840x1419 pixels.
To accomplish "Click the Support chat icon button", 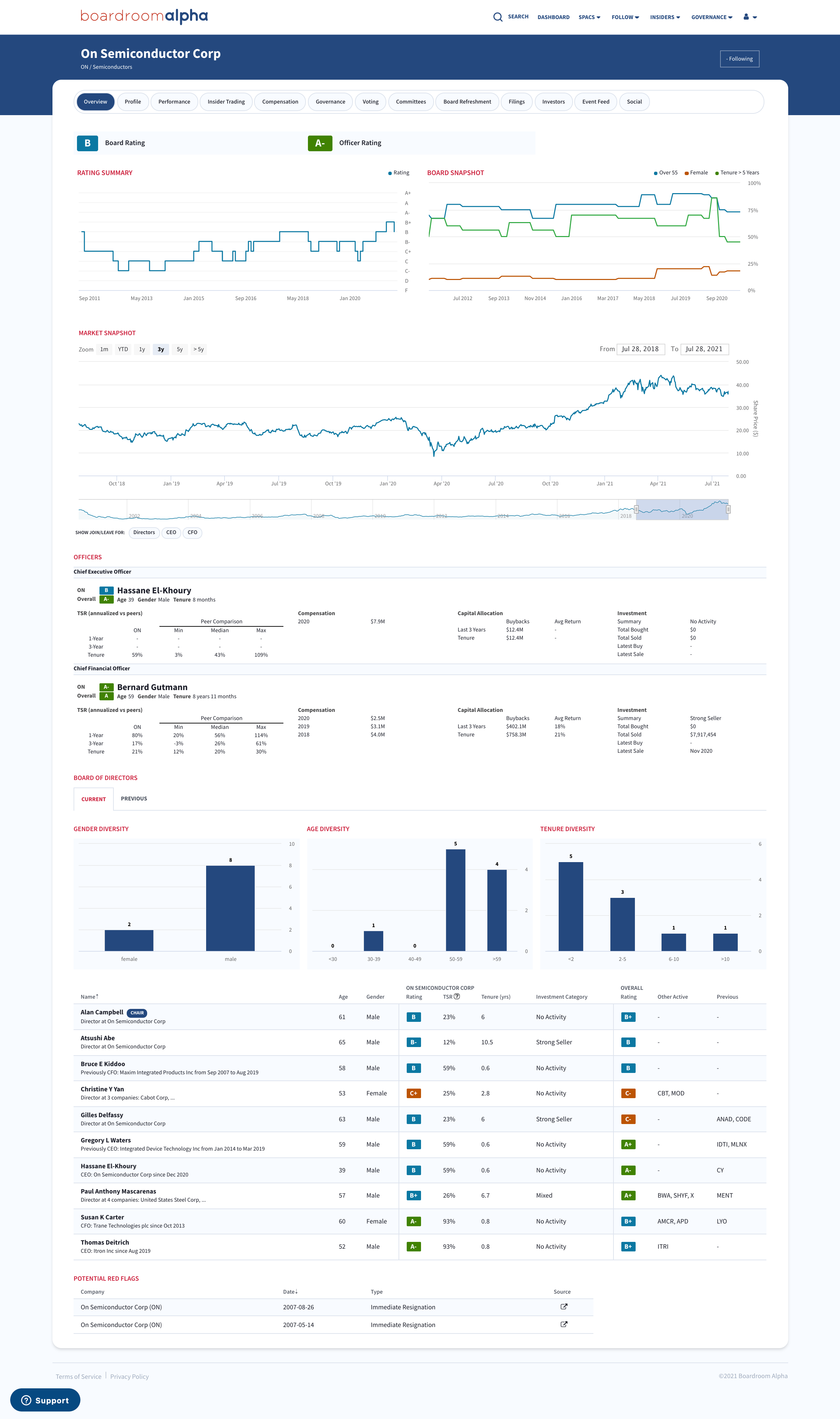I will [45, 1400].
